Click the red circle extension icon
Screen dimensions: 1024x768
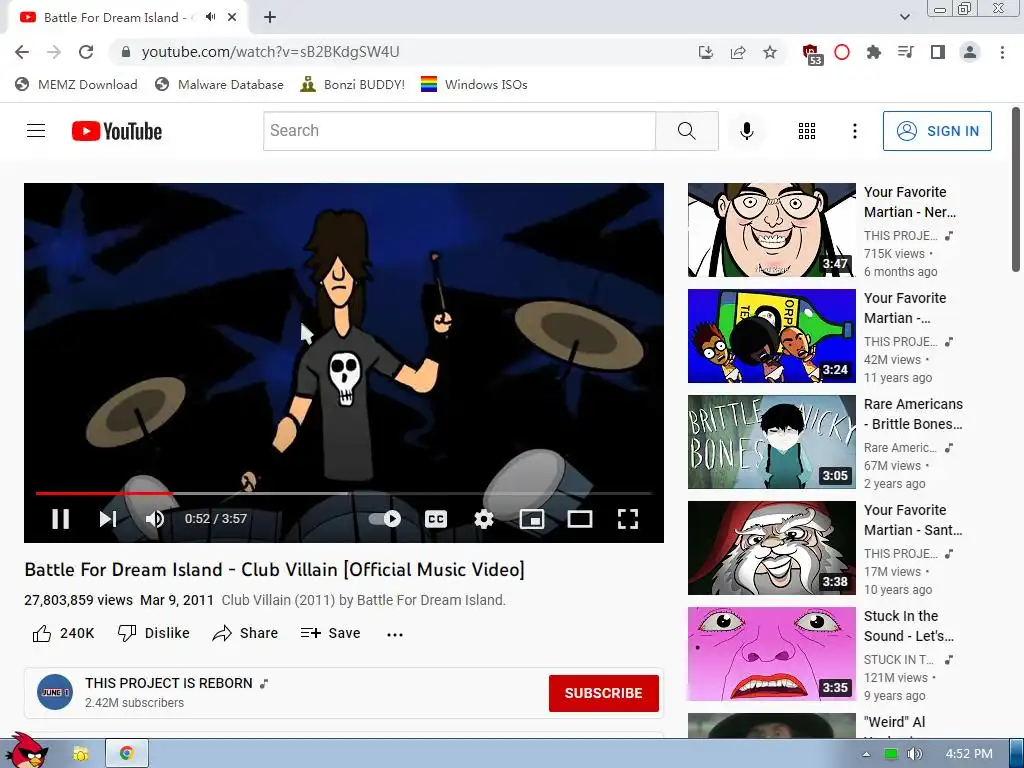[x=842, y=52]
